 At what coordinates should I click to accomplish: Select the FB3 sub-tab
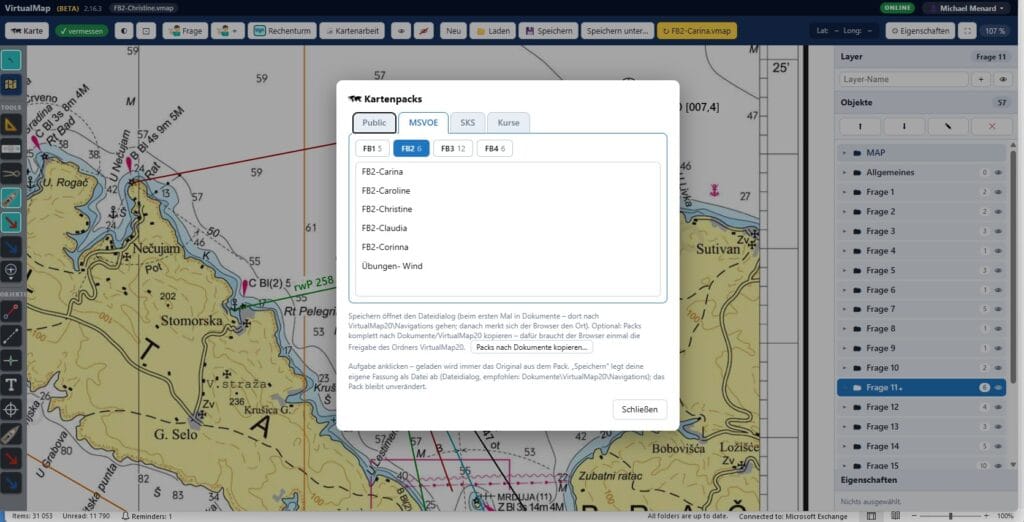[453, 148]
